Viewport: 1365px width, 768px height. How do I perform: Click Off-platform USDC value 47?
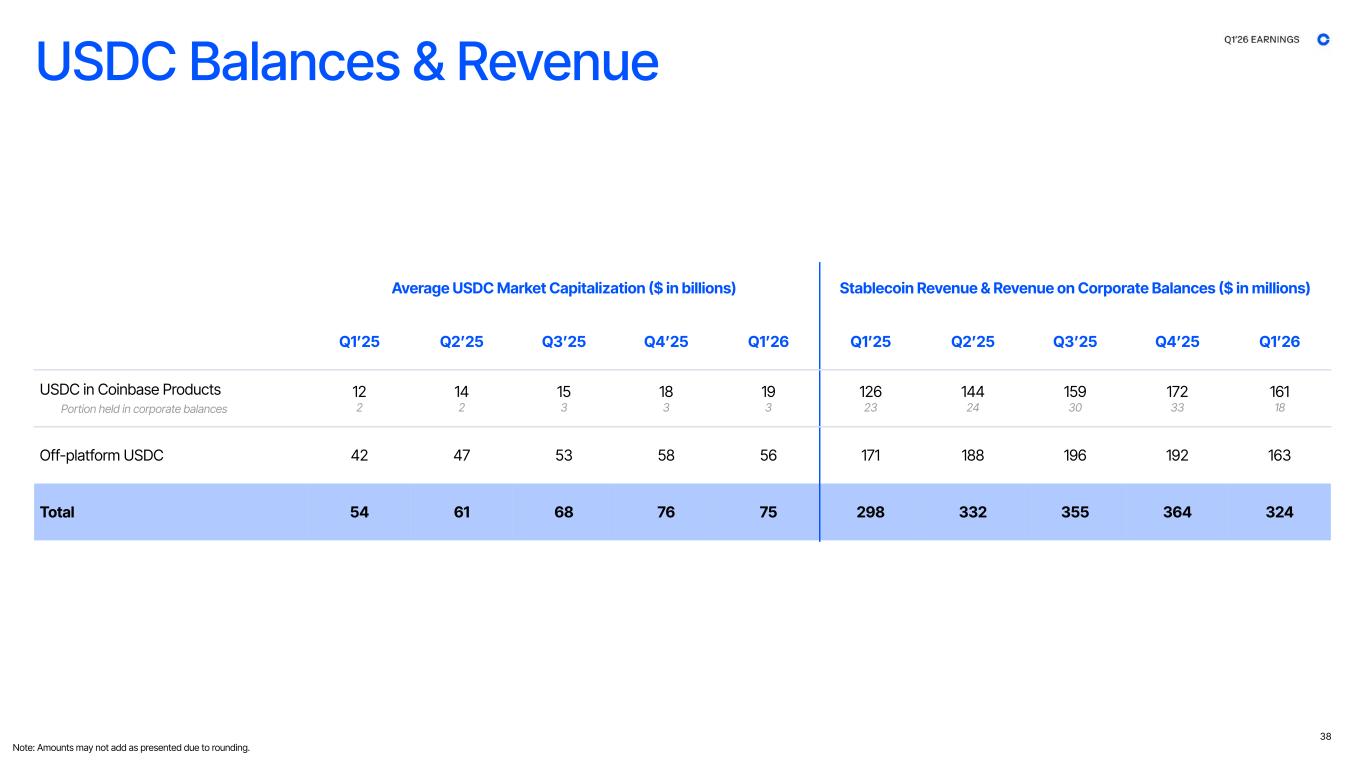pos(462,455)
